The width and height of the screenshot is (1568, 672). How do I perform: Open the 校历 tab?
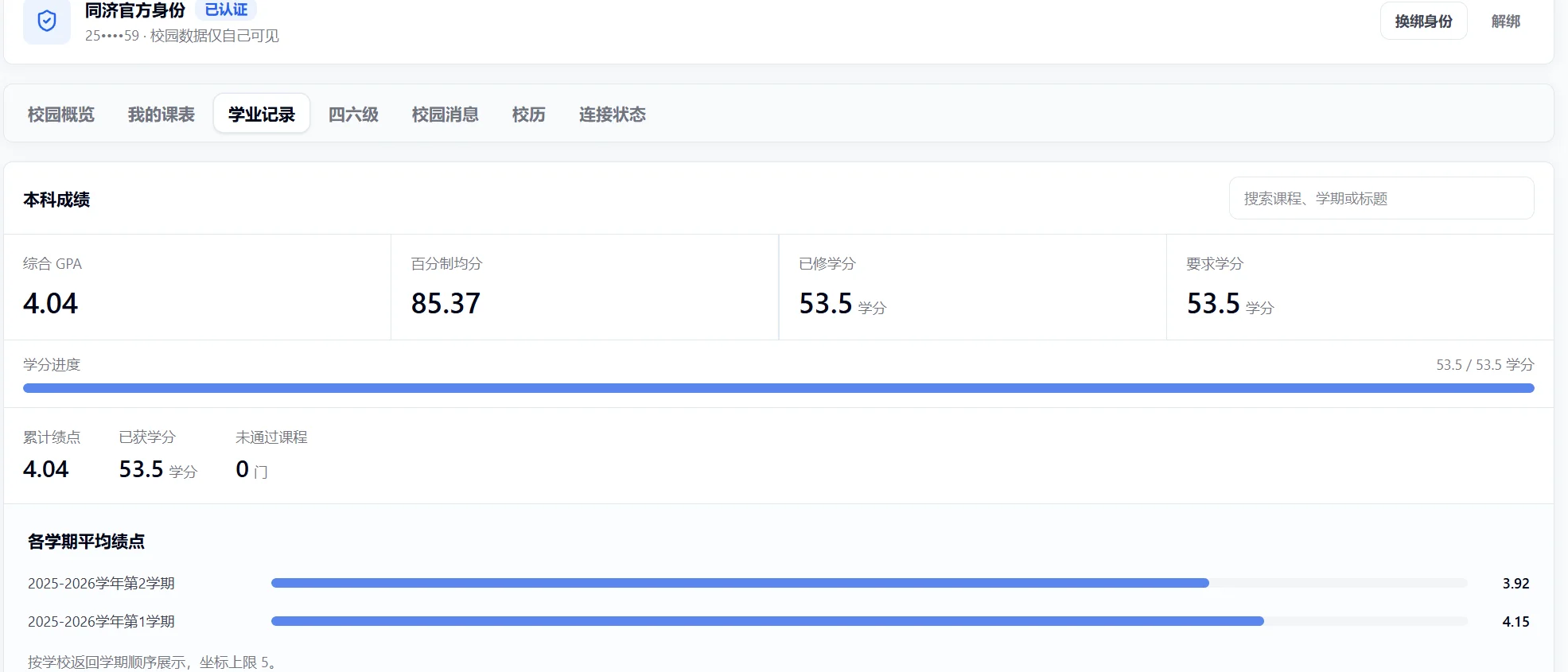coord(529,115)
